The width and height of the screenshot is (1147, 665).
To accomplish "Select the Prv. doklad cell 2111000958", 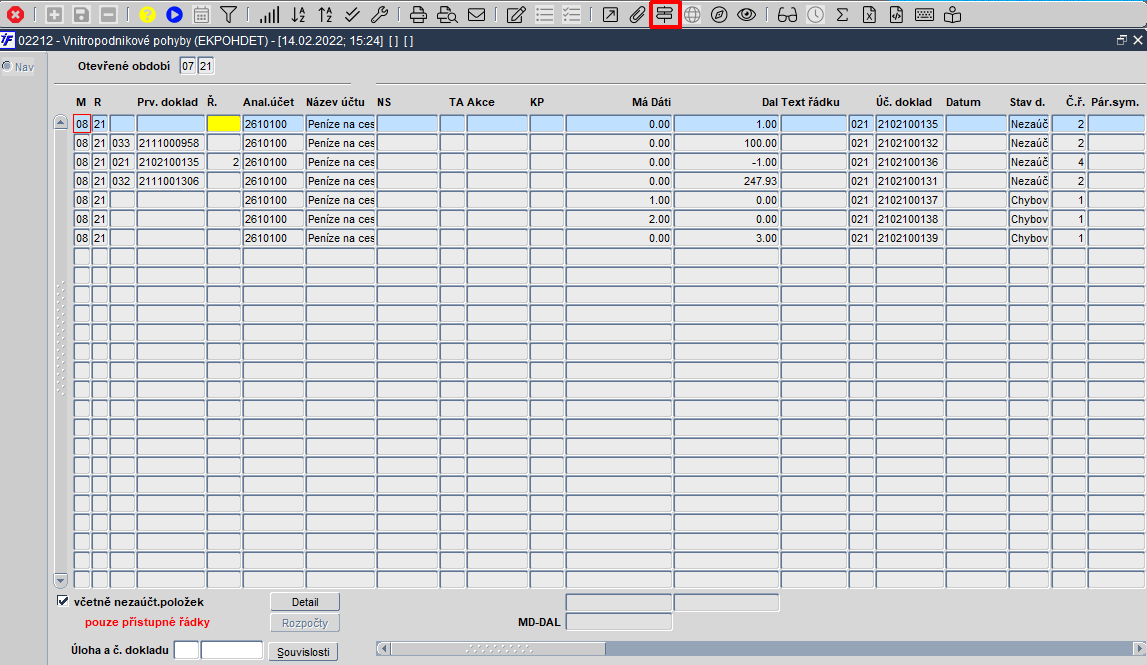I will click(170, 143).
